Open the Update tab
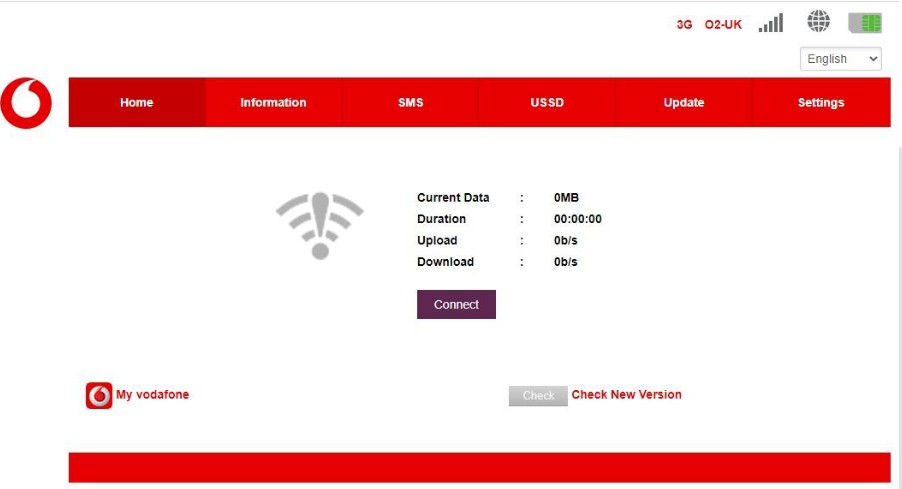Viewport: 902px width, 489px height. pos(684,103)
